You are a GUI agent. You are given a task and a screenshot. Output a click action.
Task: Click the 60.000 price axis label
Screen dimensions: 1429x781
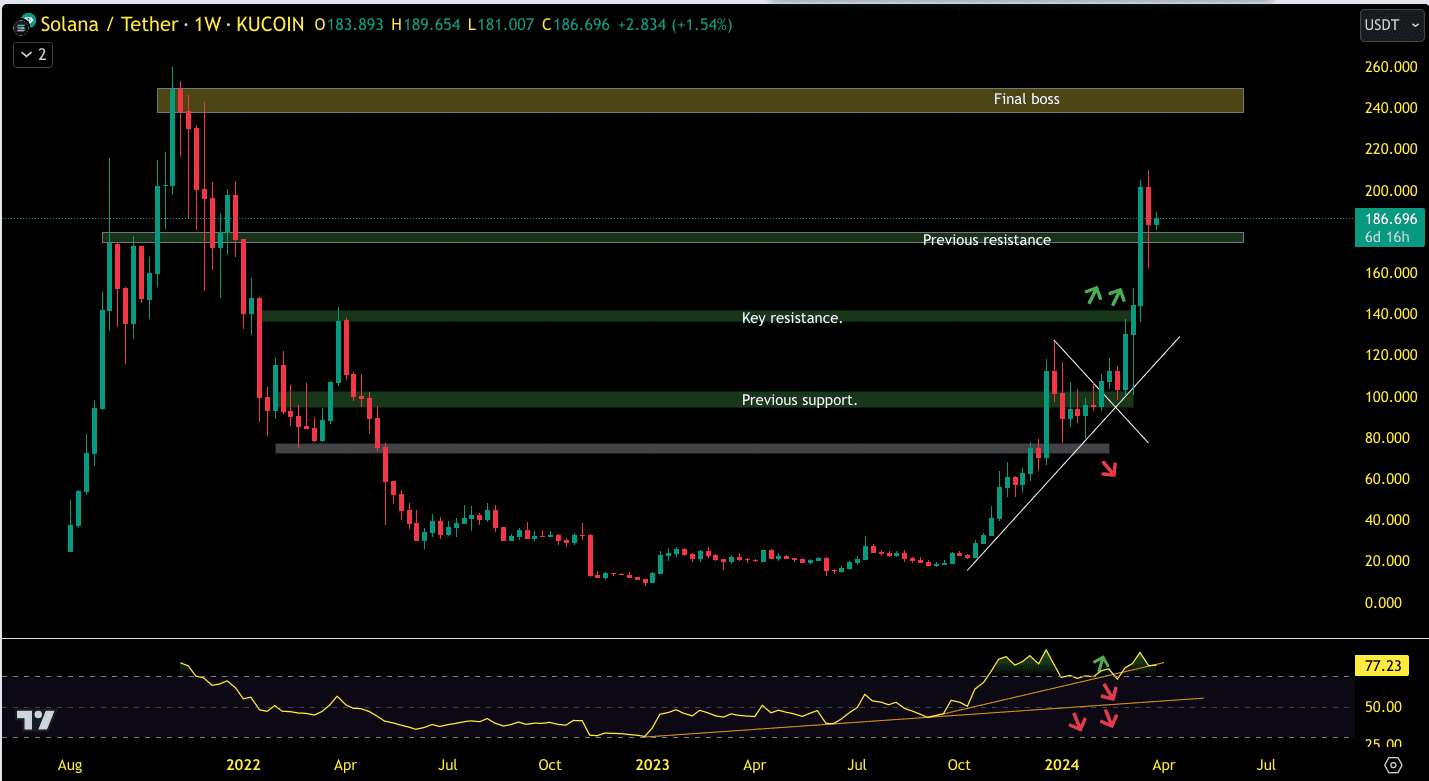point(1389,479)
